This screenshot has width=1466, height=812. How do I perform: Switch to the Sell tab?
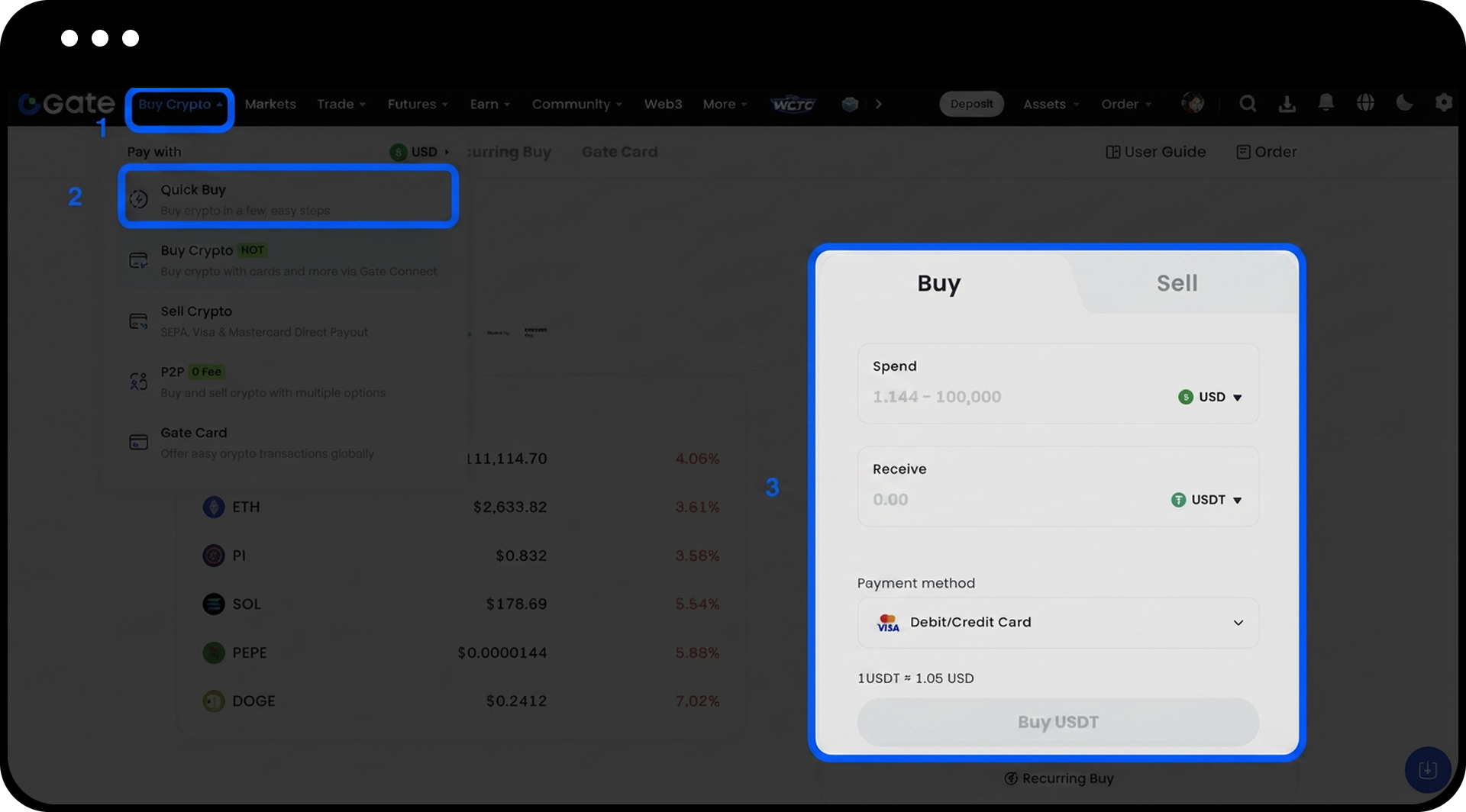click(x=1177, y=283)
